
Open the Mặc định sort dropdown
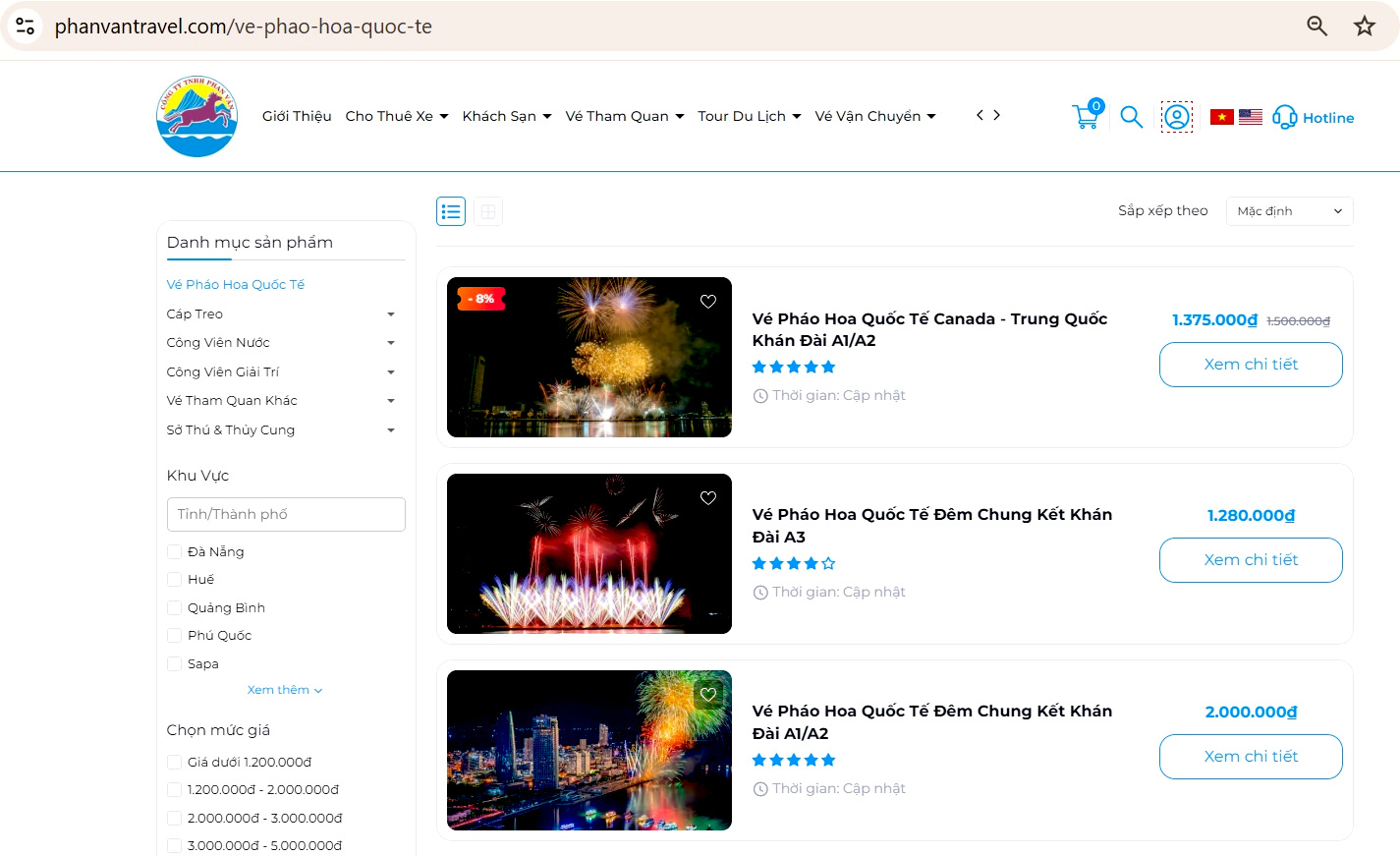coord(1289,211)
